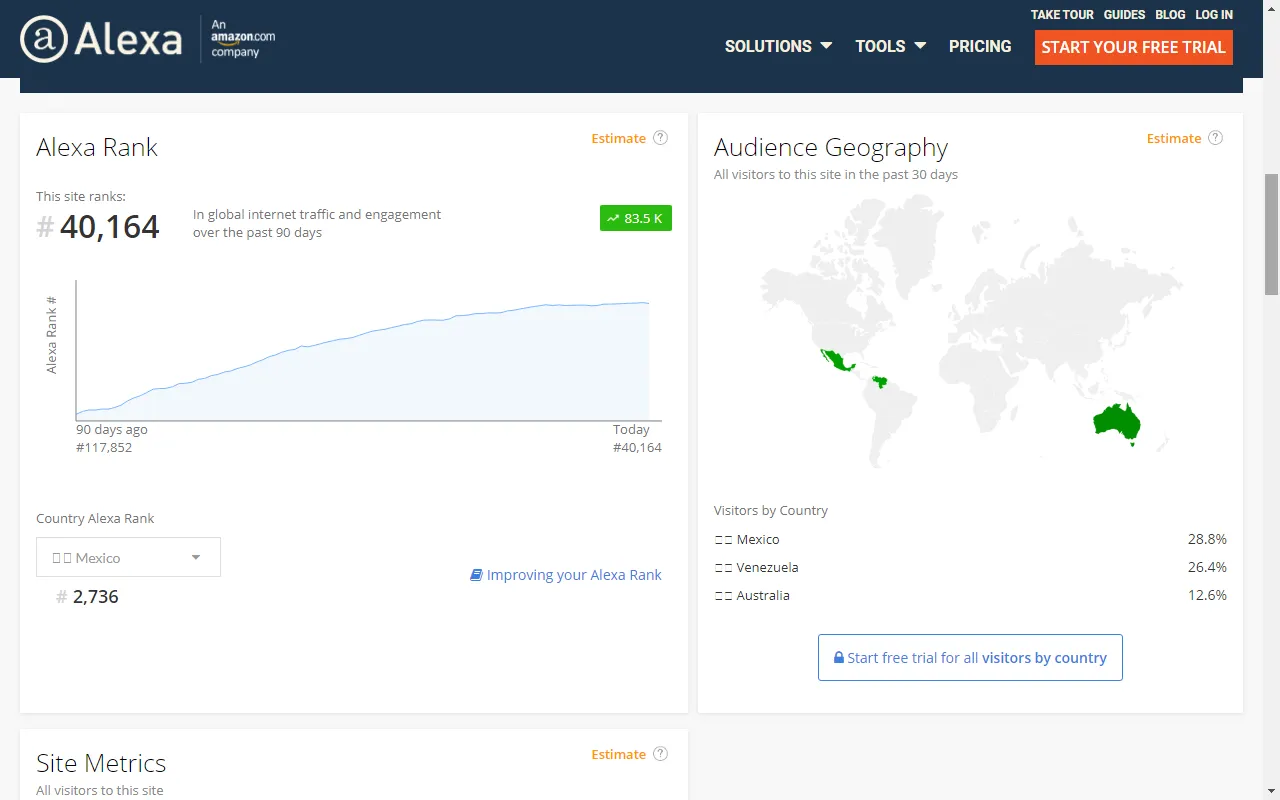Click Estimate label in Site Metrics card
The height and width of the screenshot is (800, 1280).
pyautogui.click(x=618, y=754)
